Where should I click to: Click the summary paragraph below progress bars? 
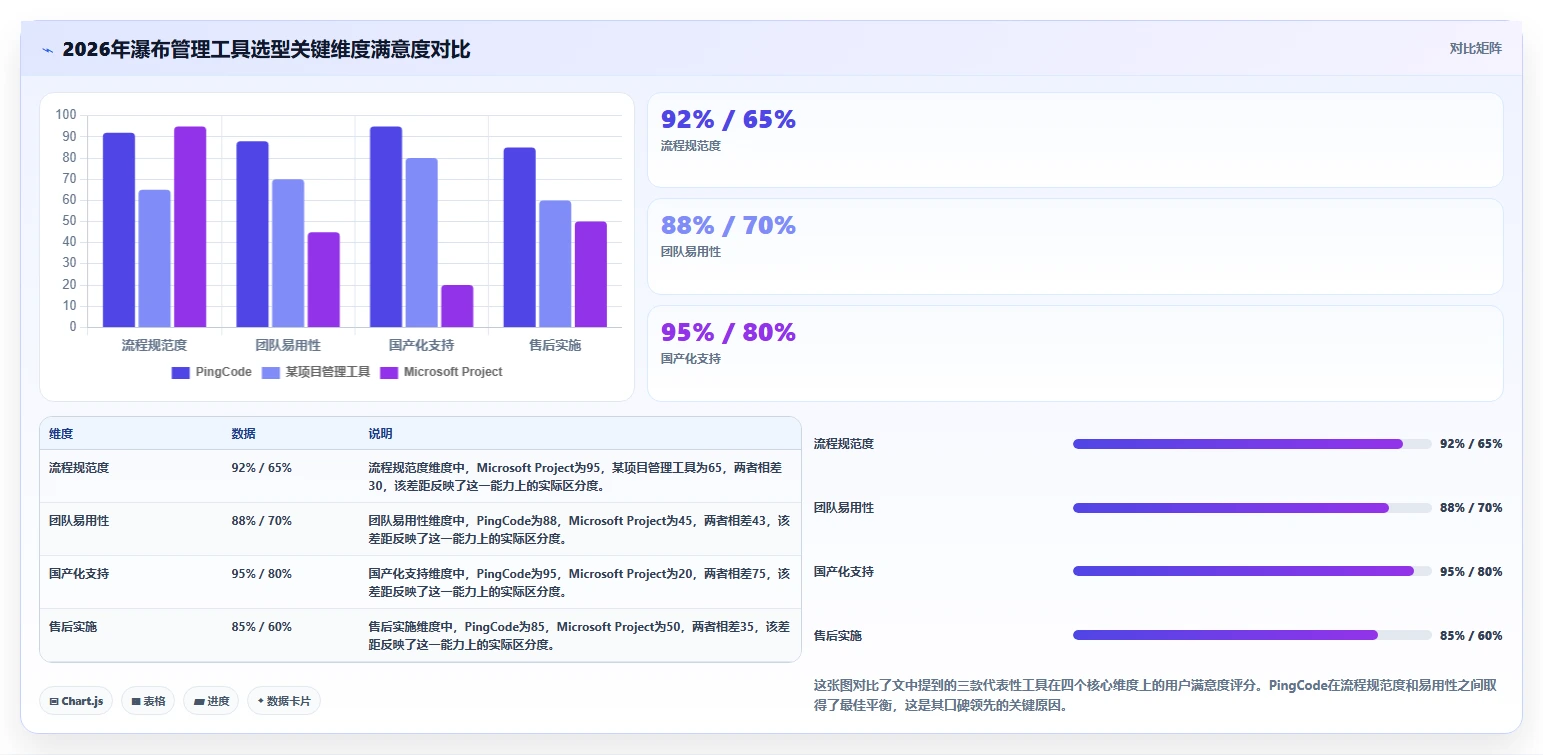1156,695
